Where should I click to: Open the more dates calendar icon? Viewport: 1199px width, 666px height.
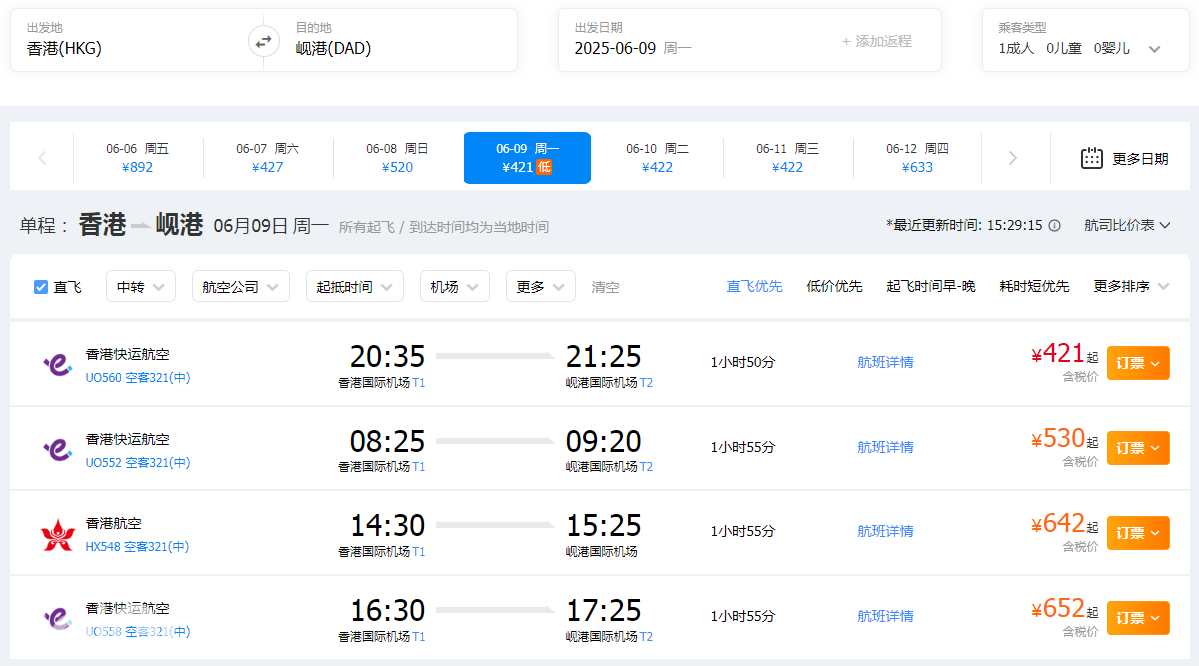pos(1092,158)
